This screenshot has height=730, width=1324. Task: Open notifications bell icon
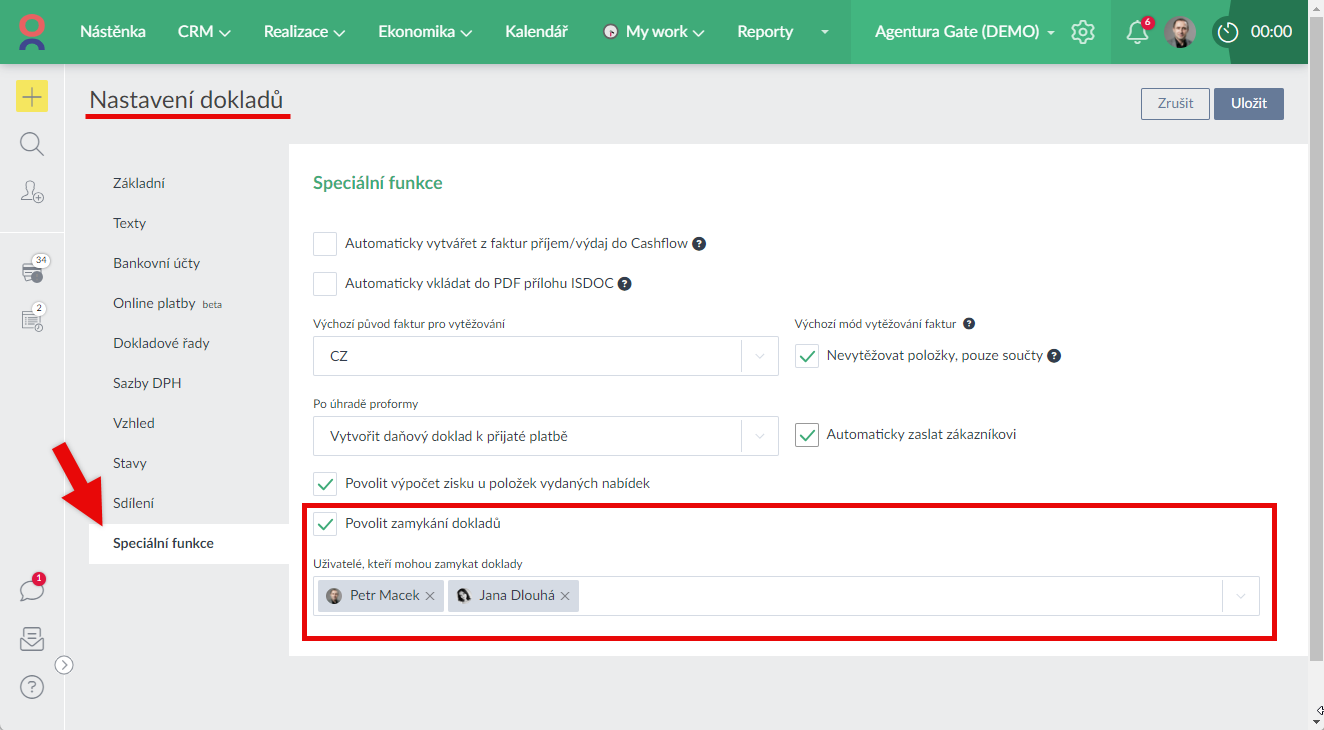(1136, 32)
